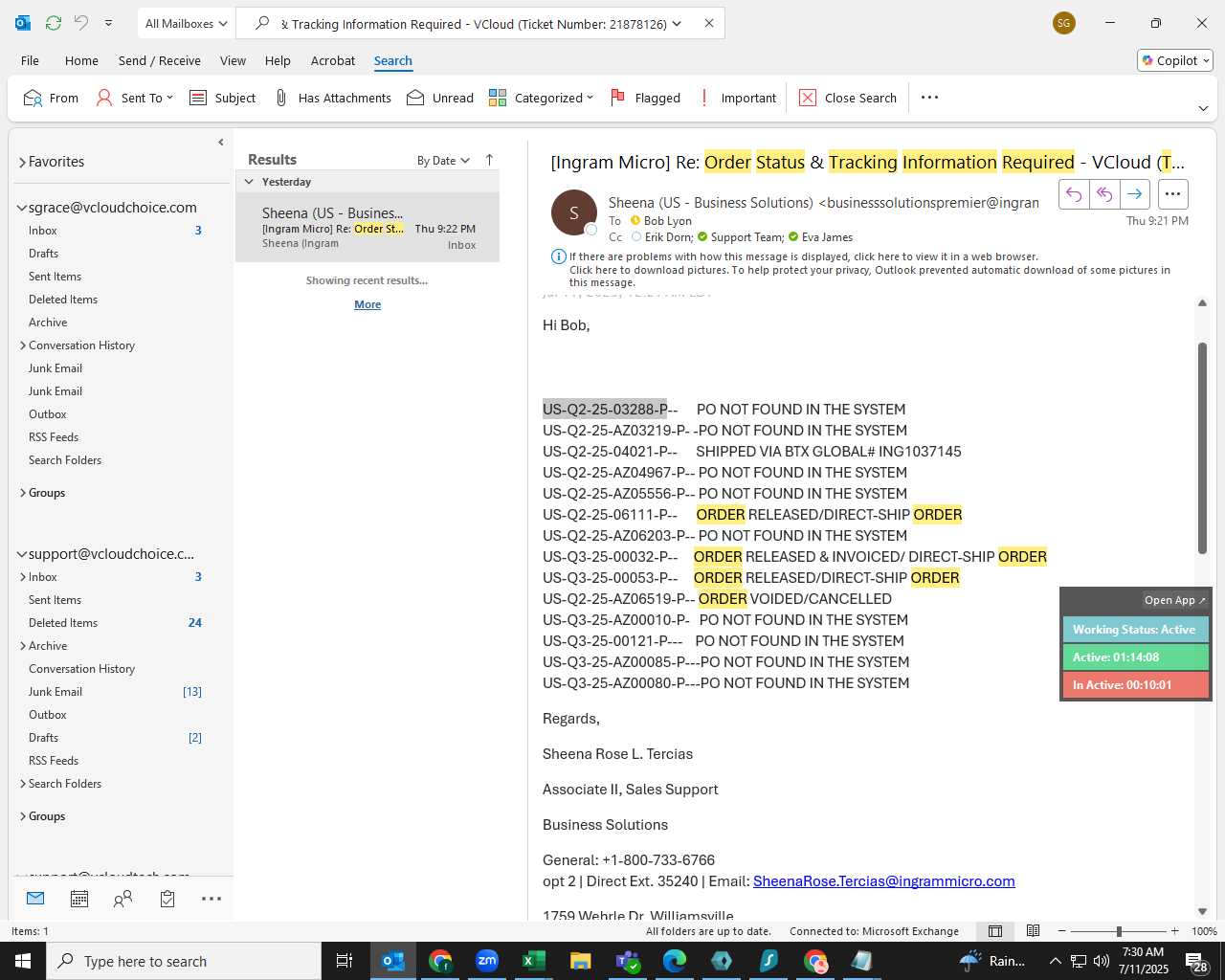Open the Categorized filter dropdown
This screenshot has width=1225, height=980.
541,98
